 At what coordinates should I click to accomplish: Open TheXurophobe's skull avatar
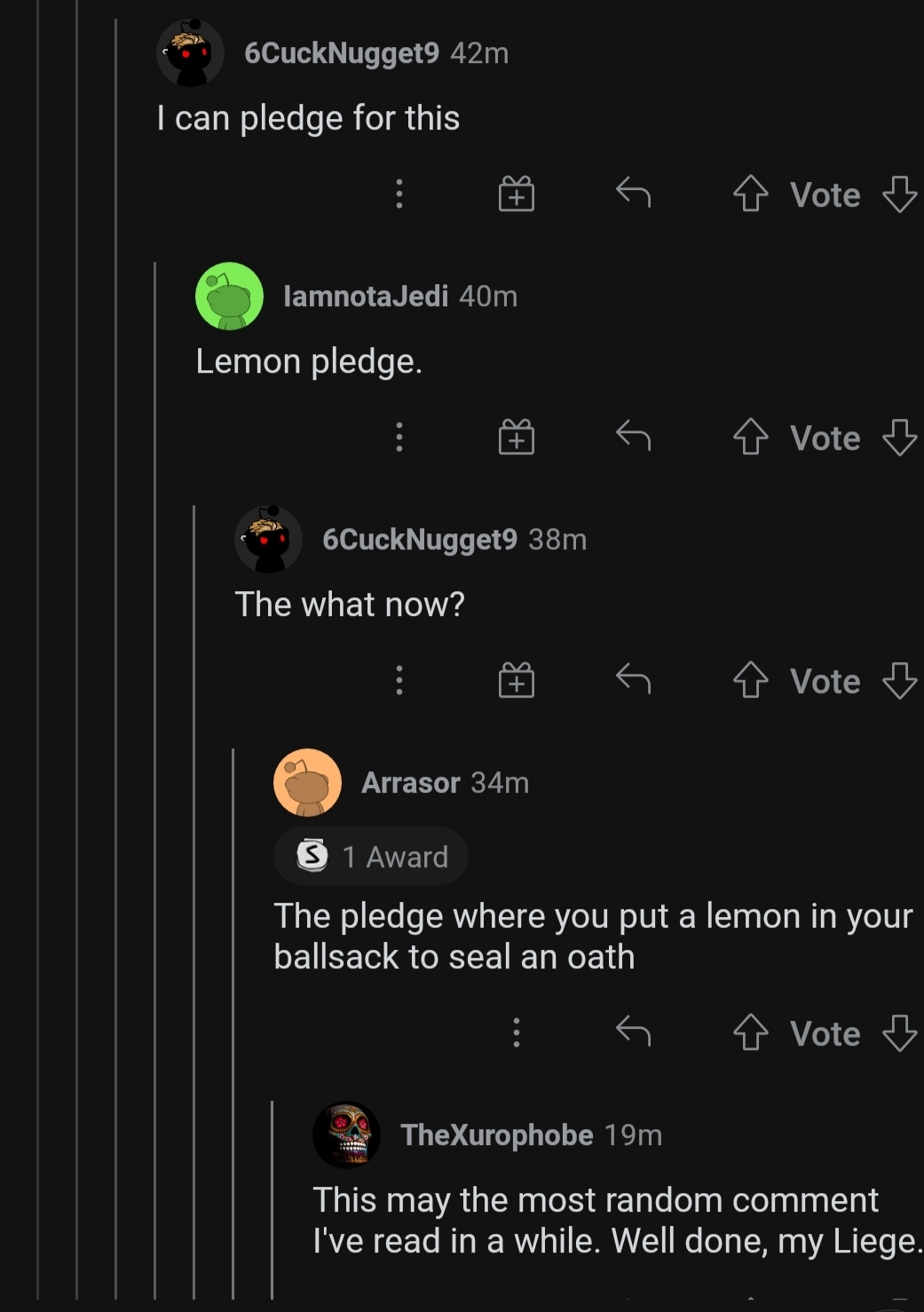(346, 1134)
